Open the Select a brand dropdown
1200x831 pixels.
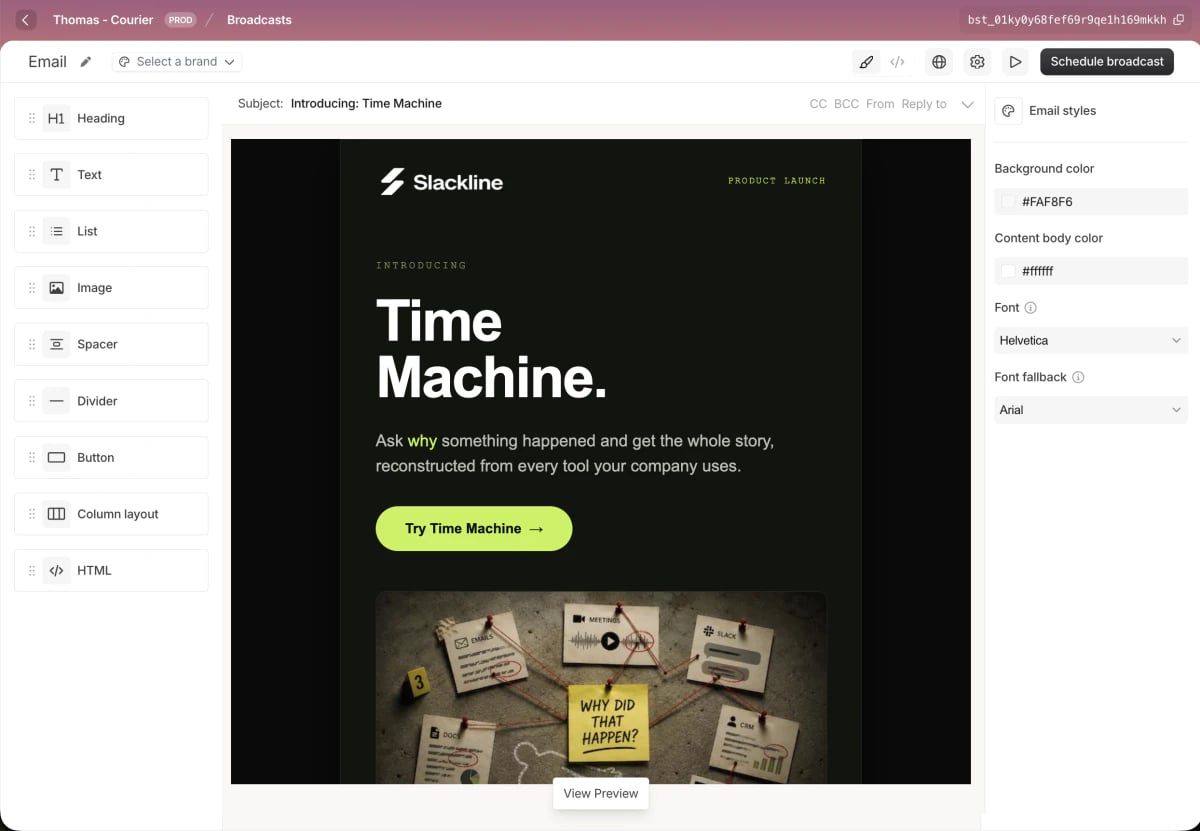point(177,62)
